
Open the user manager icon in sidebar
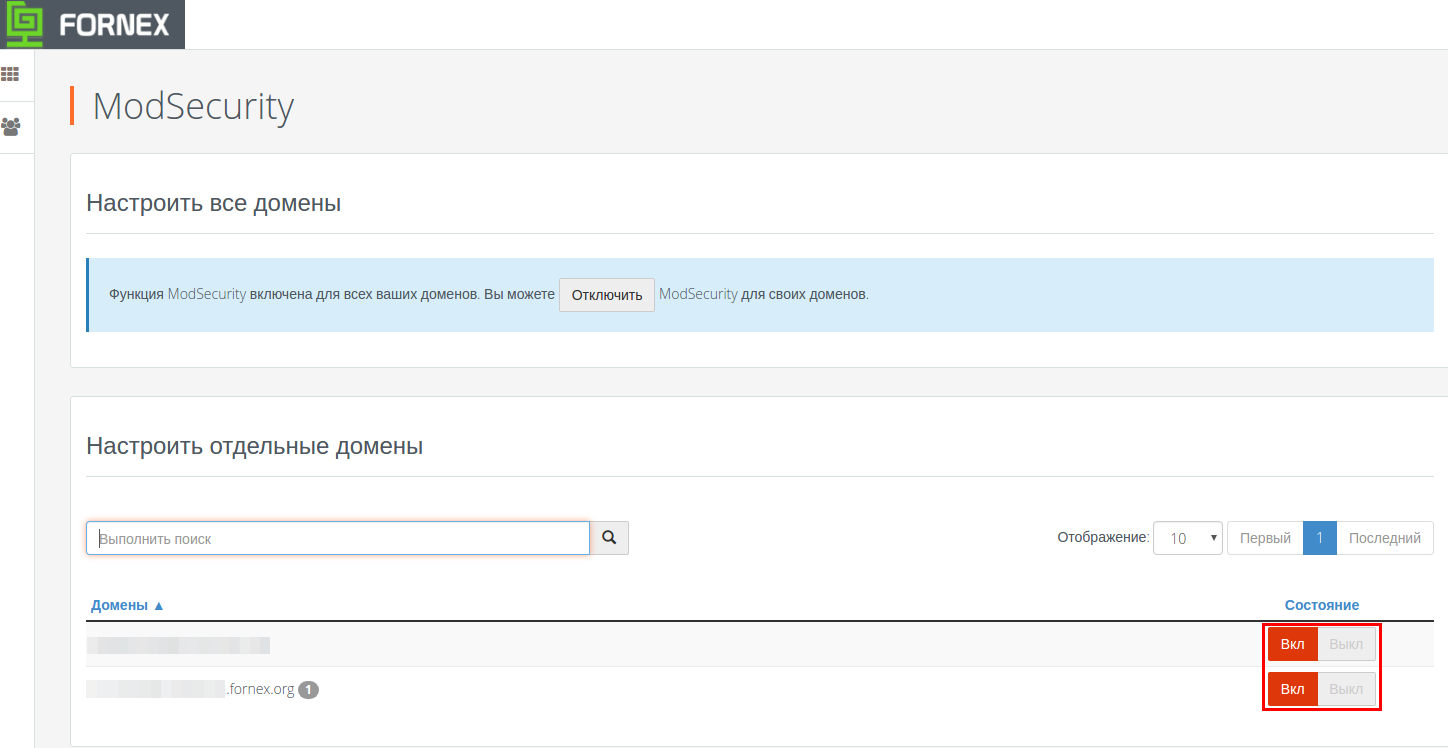[x=11, y=127]
